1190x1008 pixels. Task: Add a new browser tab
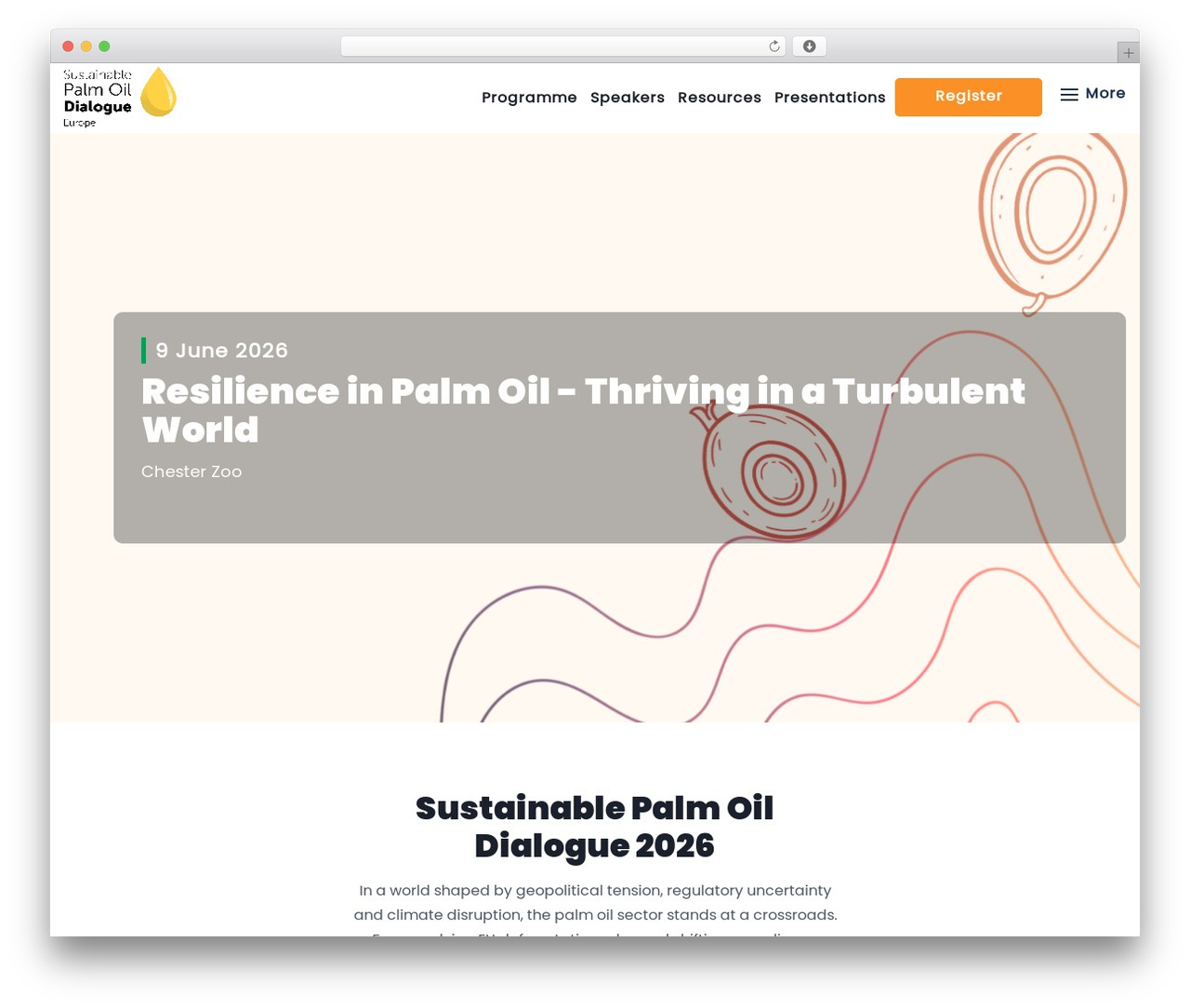coord(1128,53)
